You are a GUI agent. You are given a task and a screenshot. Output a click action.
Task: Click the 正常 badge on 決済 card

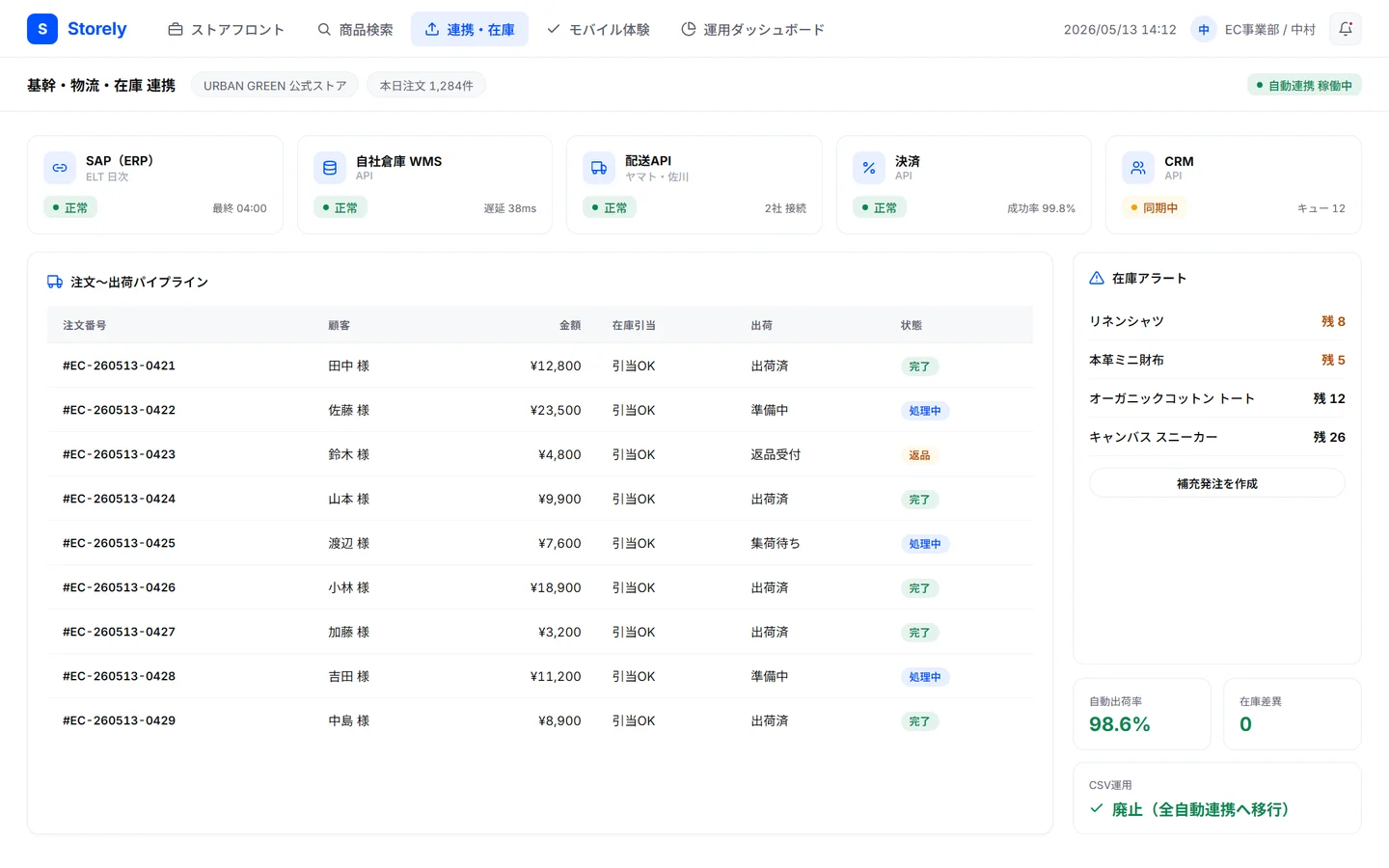pos(880,207)
